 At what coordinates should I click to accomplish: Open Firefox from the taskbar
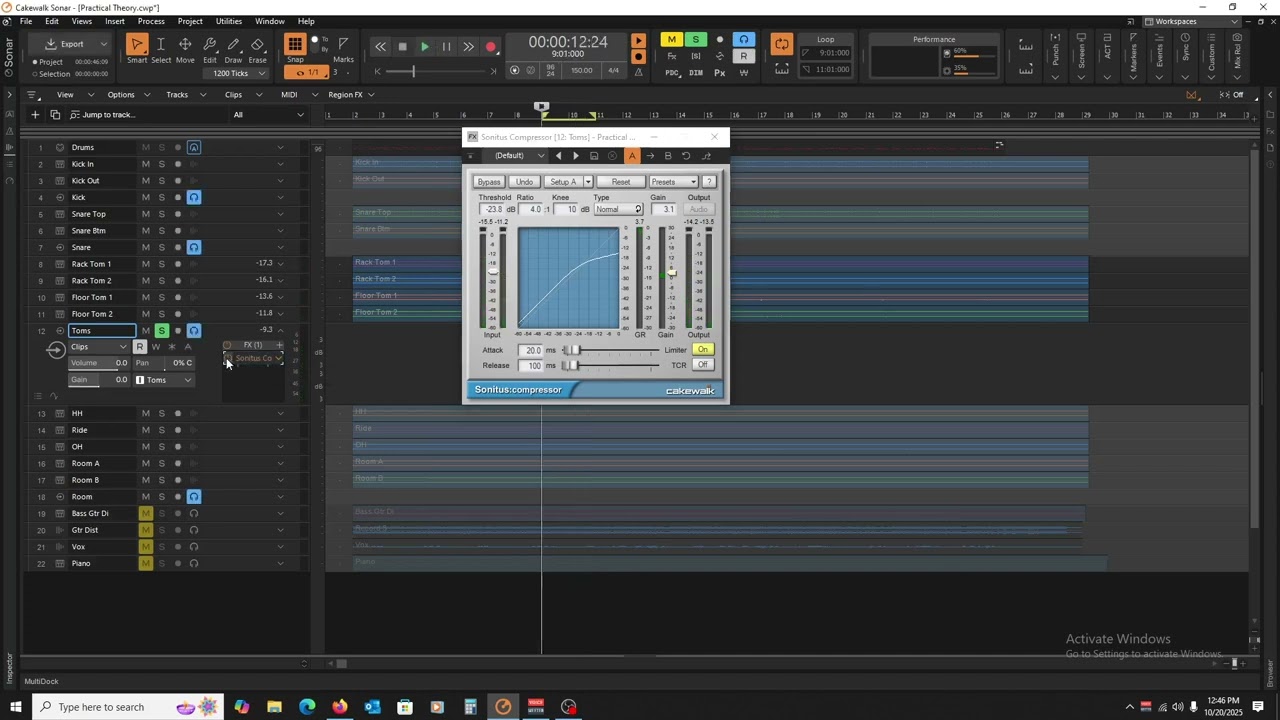coord(340,707)
